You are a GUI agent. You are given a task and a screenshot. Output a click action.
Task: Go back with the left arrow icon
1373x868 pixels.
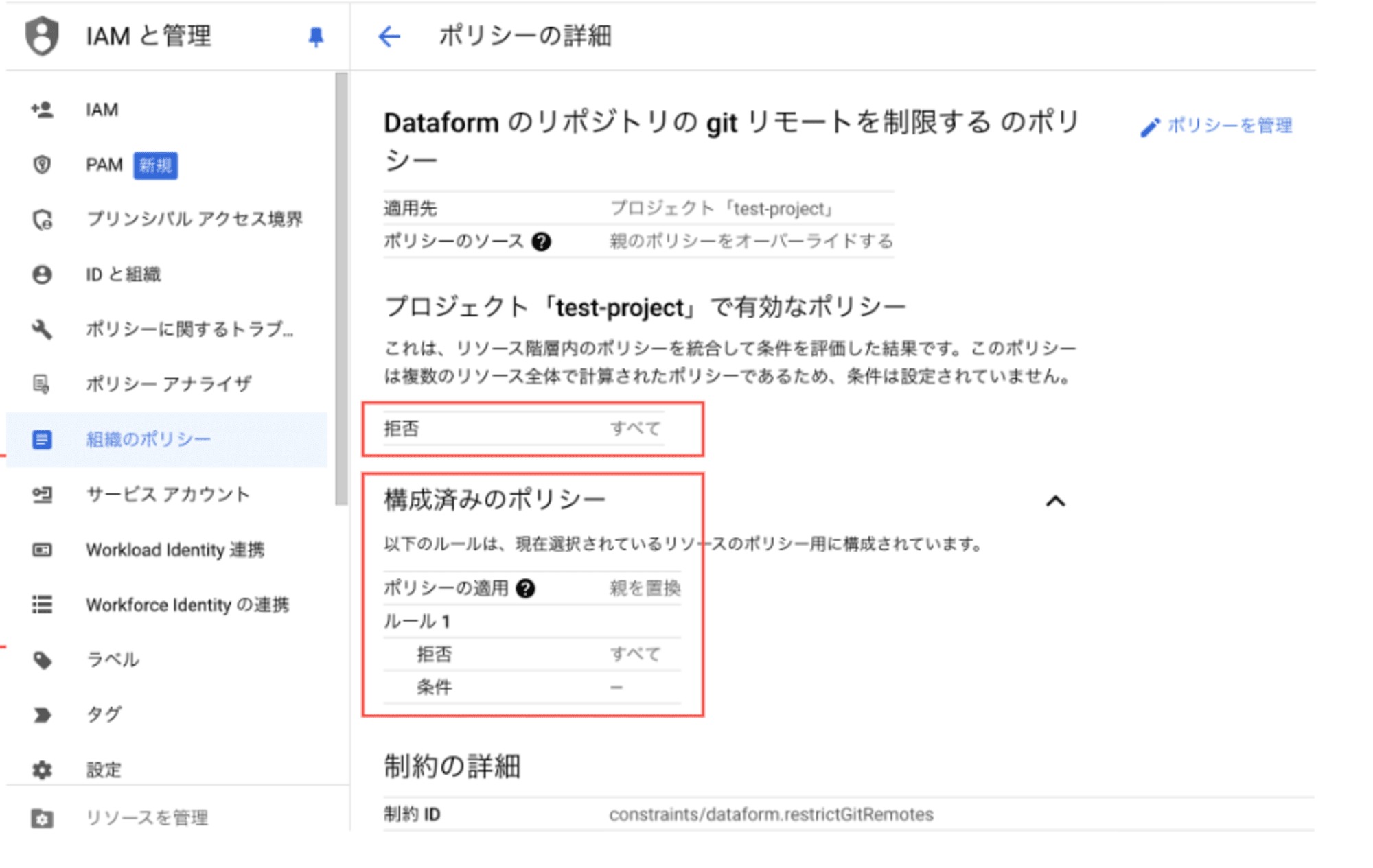389,36
